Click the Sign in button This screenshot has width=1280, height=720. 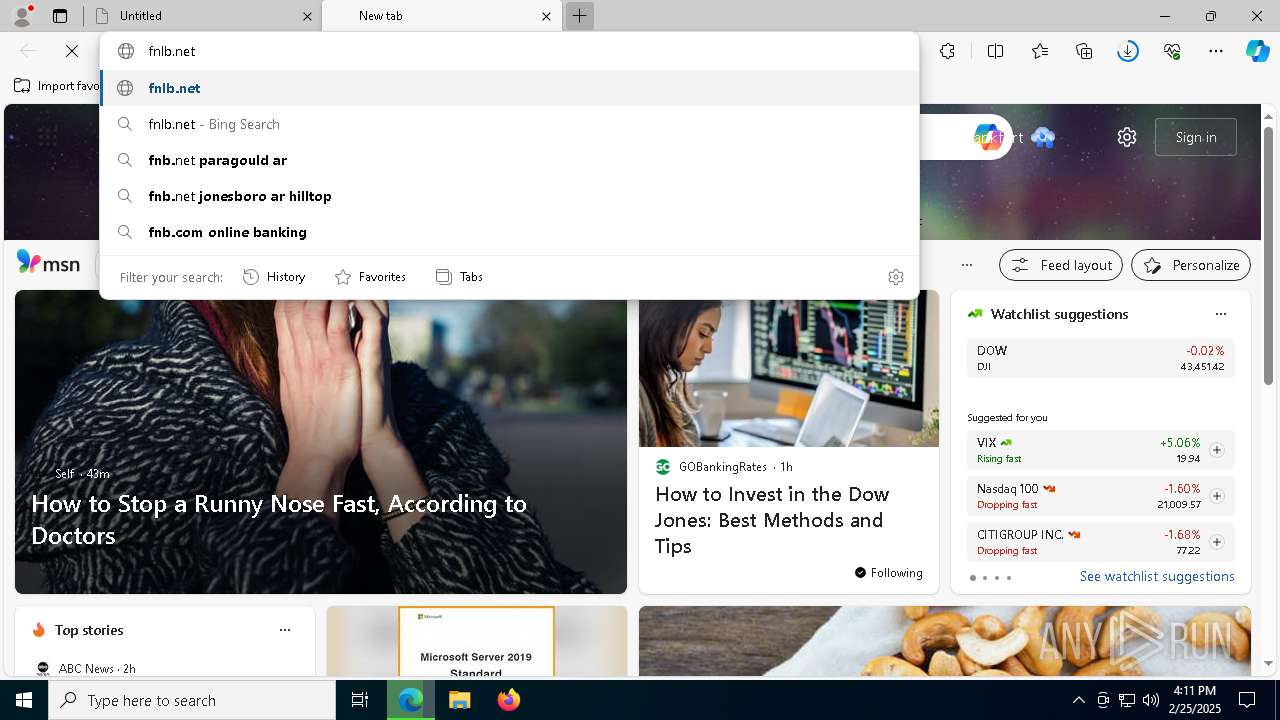[x=1196, y=137]
